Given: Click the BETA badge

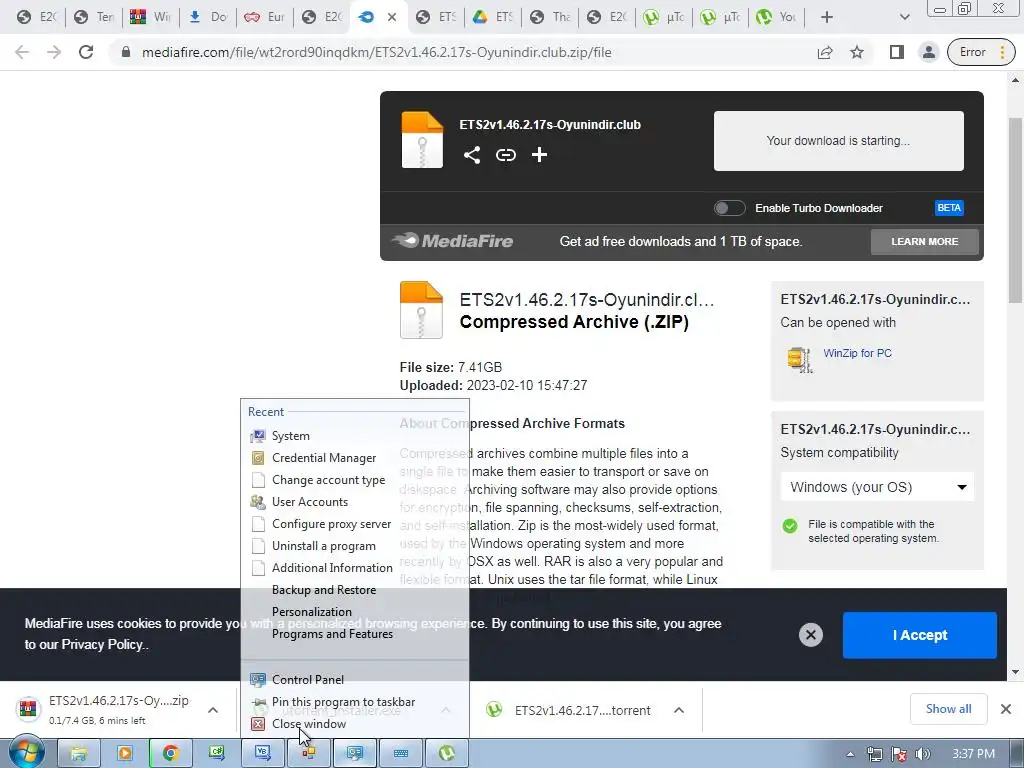Looking at the screenshot, I should click(949, 208).
